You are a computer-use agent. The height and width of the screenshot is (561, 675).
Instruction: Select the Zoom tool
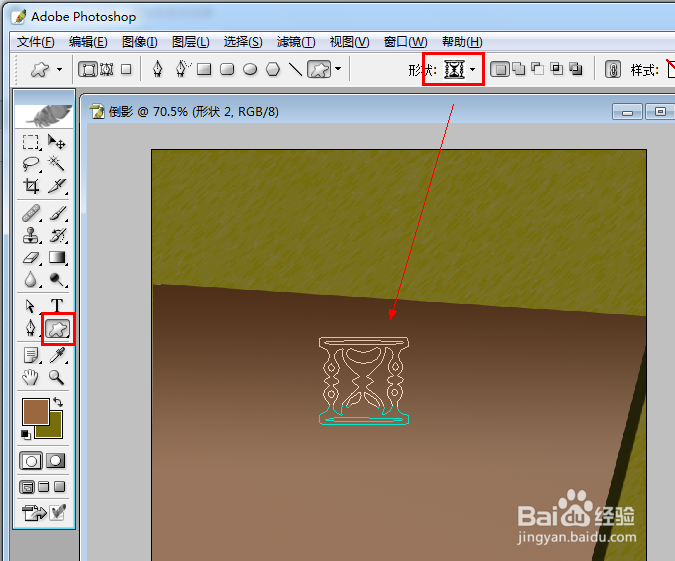pyautogui.click(x=57, y=378)
